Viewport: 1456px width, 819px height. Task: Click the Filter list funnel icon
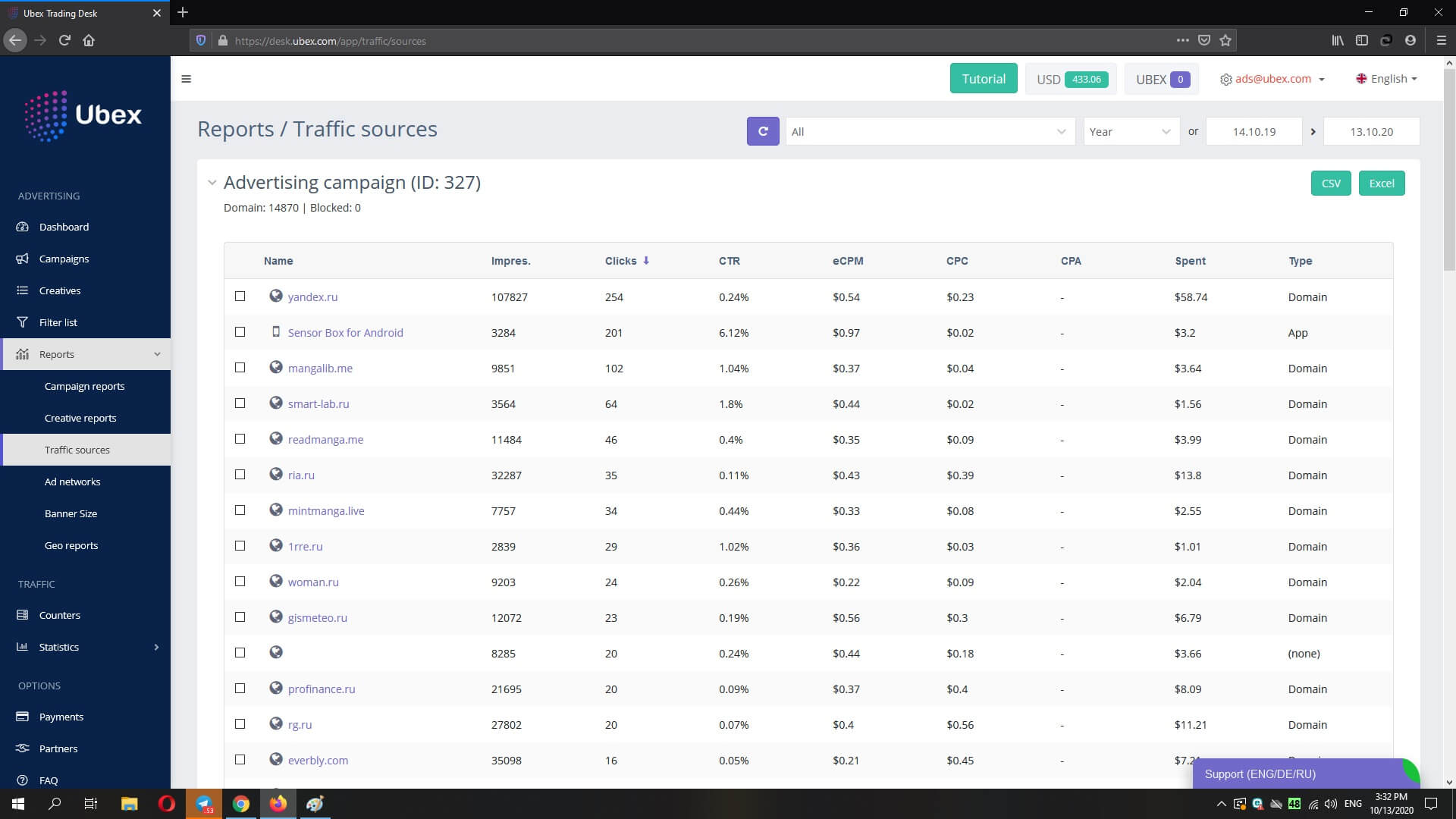click(23, 322)
